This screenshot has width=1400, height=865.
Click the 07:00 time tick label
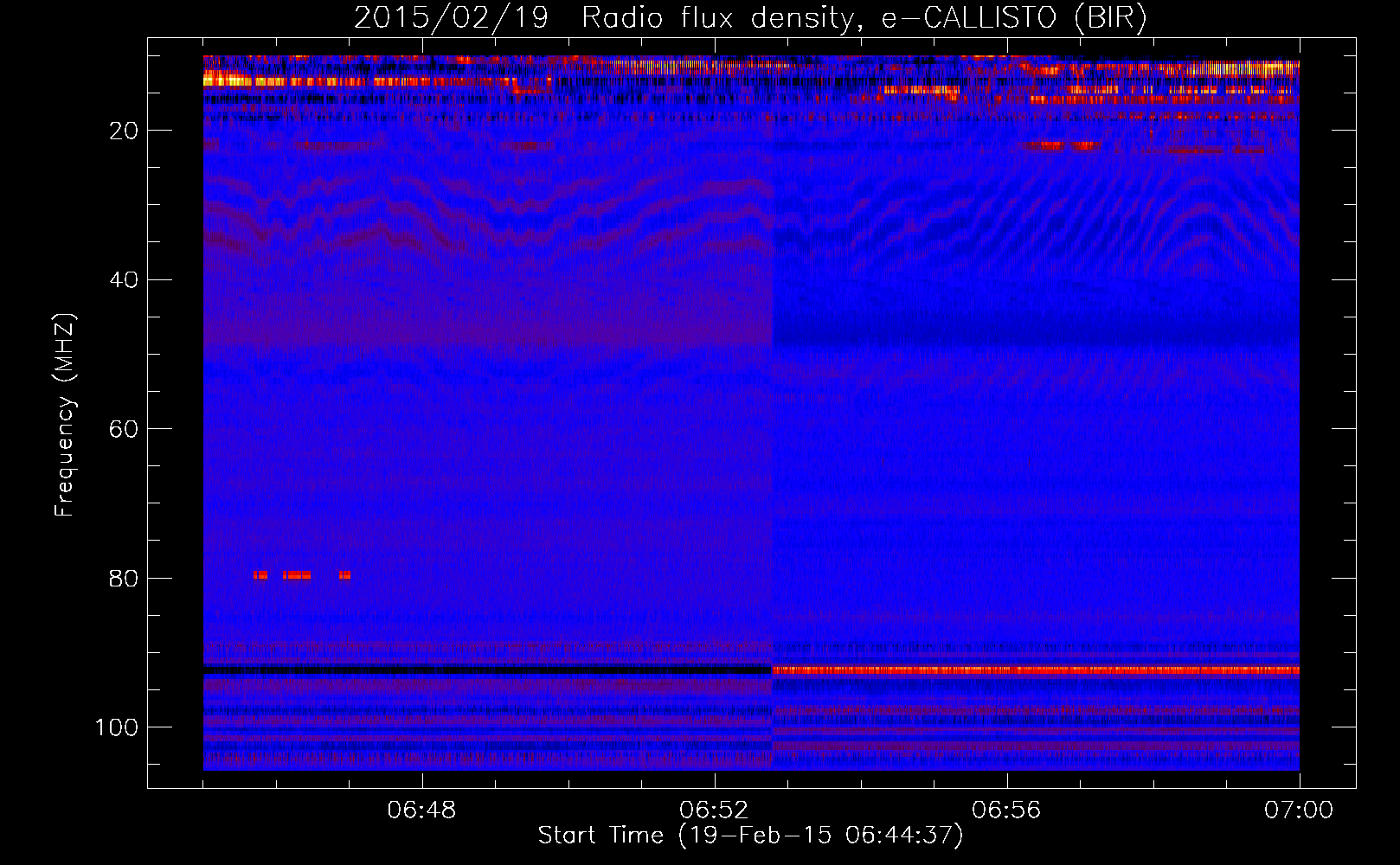tap(1299, 811)
